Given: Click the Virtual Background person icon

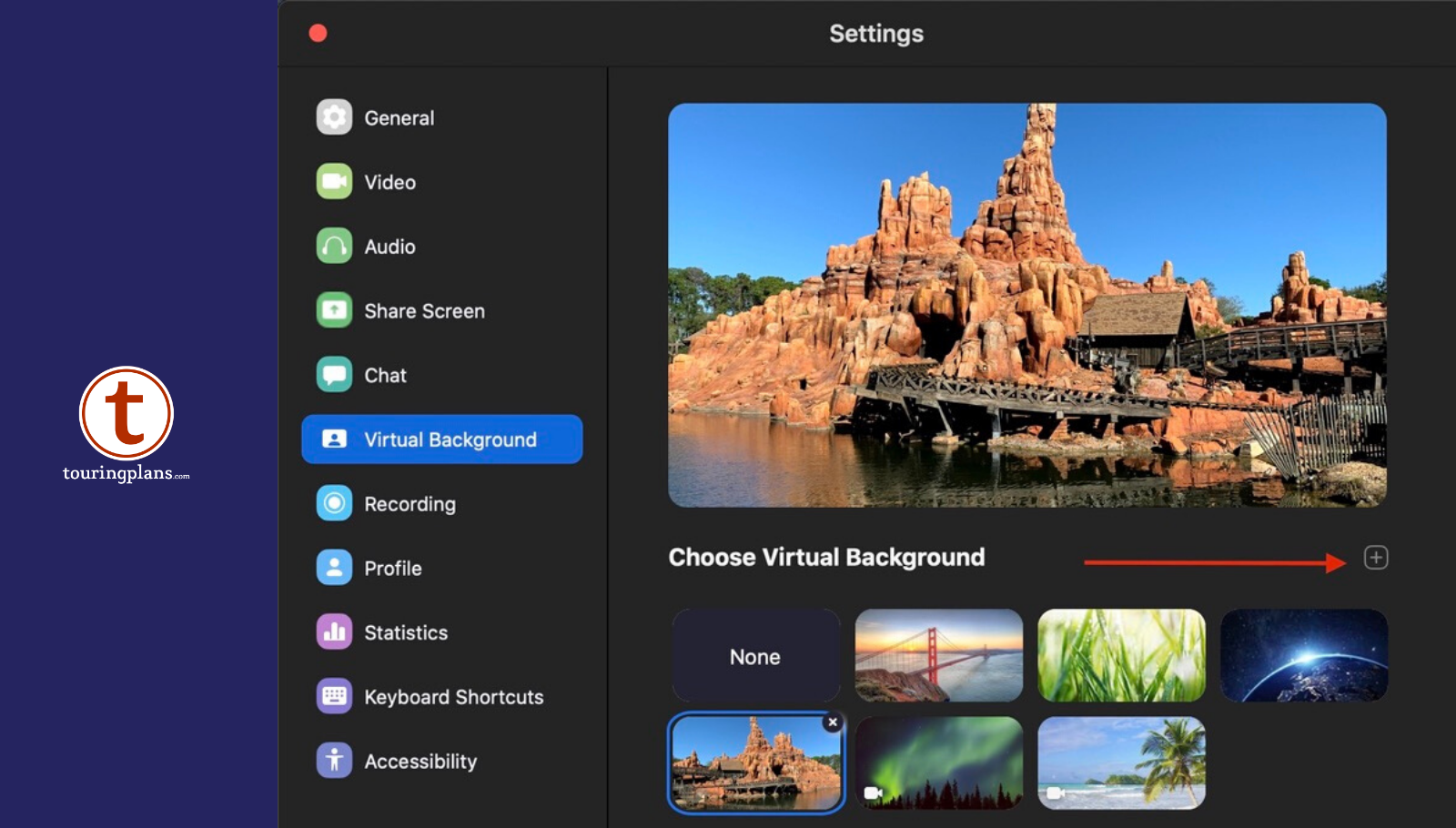Looking at the screenshot, I should point(334,439).
